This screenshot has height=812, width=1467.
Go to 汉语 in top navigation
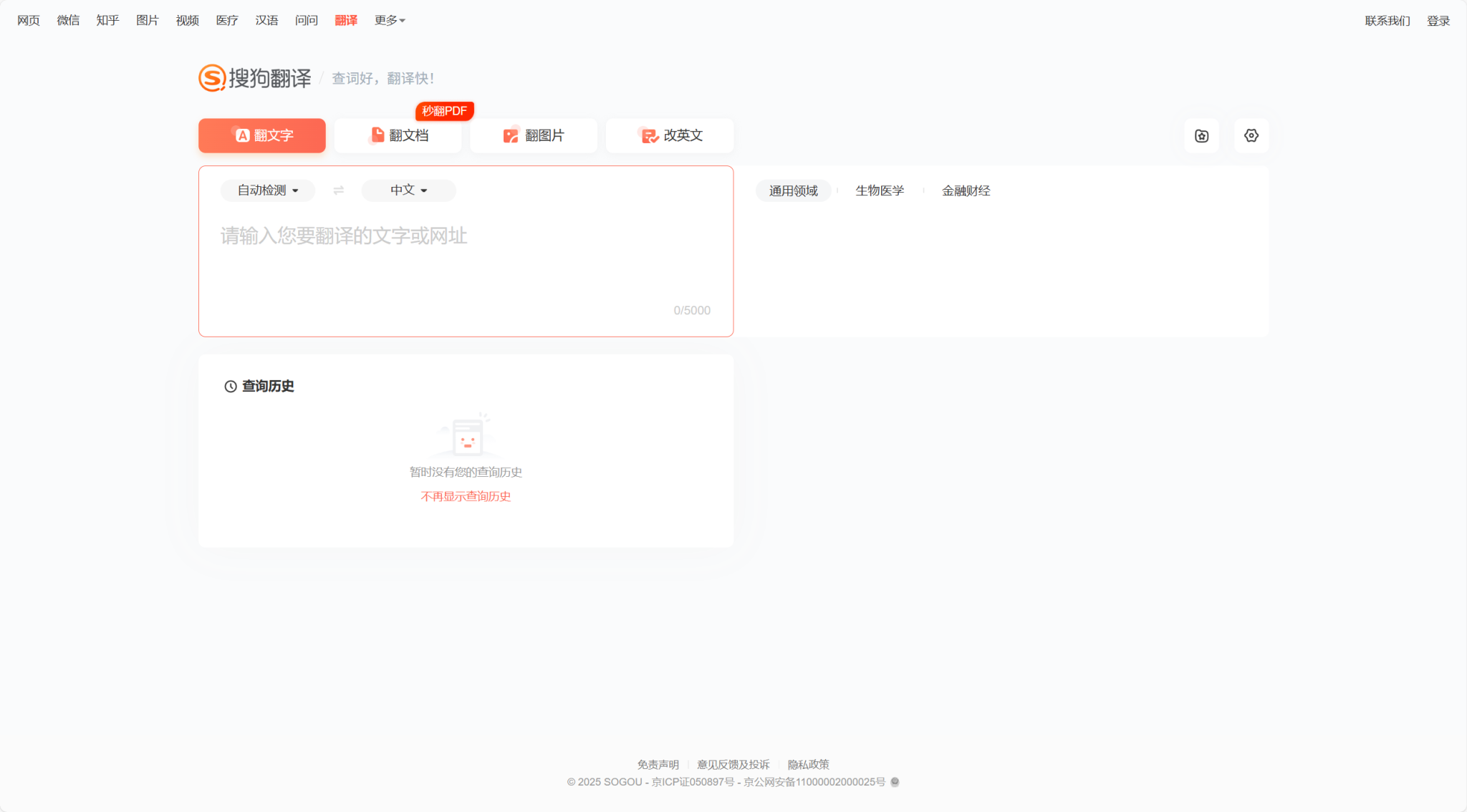click(x=266, y=21)
